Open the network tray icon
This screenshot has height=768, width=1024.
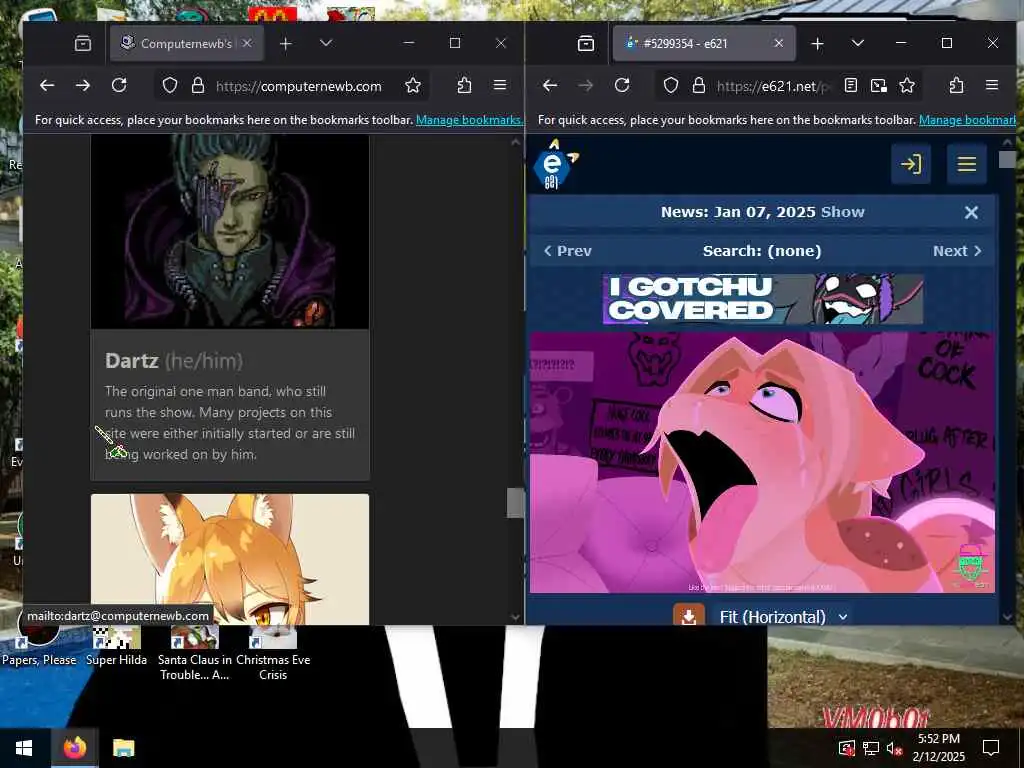(870, 748)
